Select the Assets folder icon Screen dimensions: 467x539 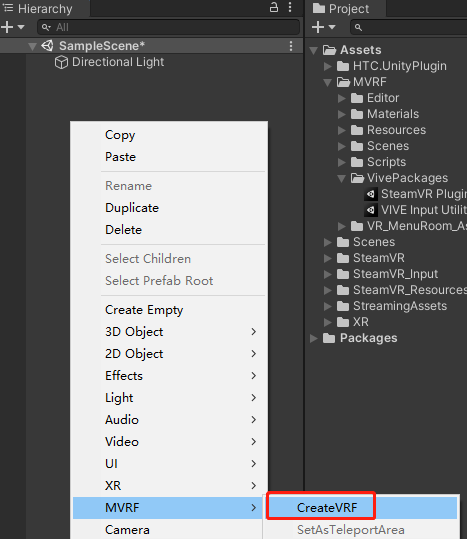(x=329, y=50)
